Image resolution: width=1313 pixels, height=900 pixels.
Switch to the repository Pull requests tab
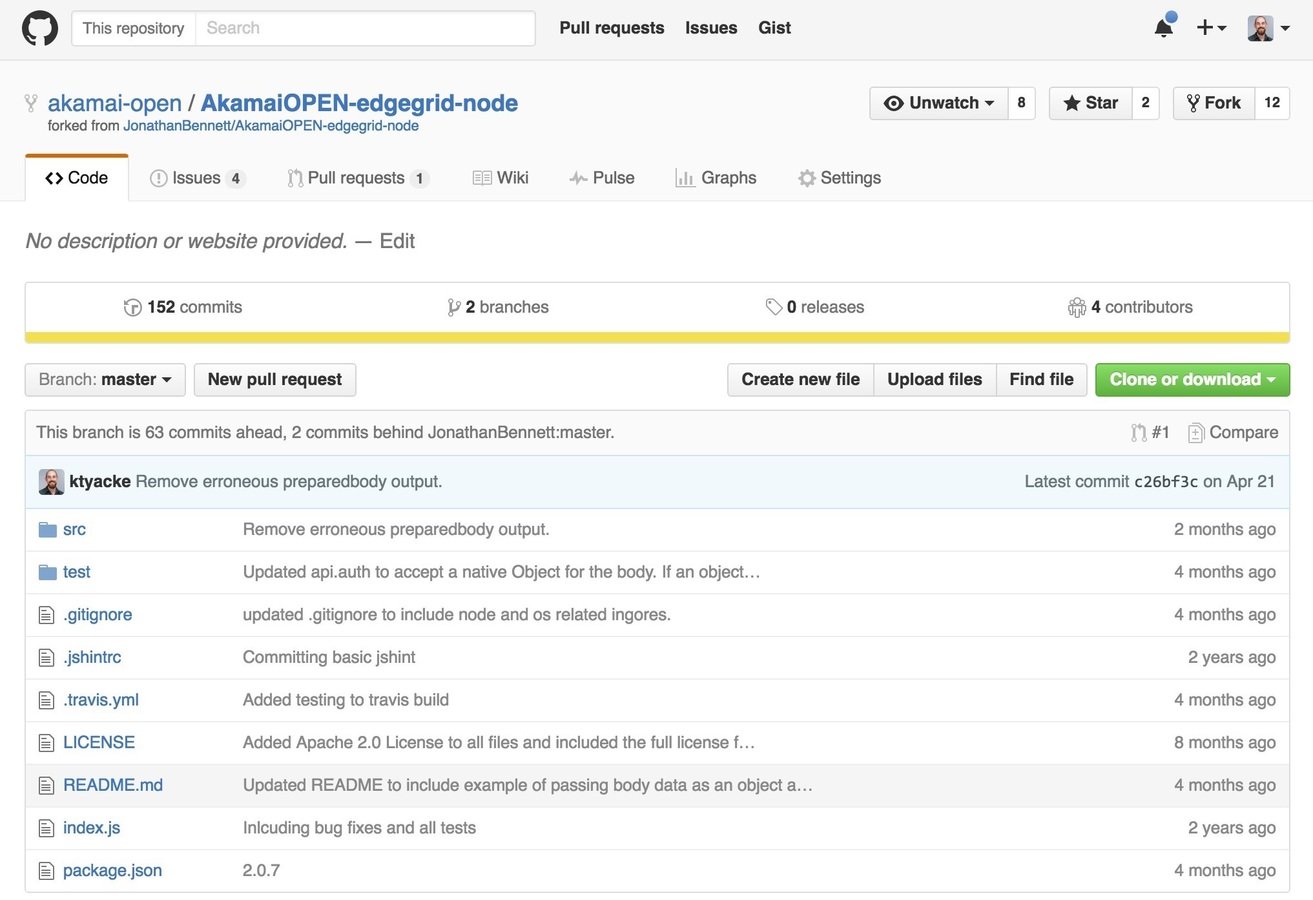[x=358, y=178]
